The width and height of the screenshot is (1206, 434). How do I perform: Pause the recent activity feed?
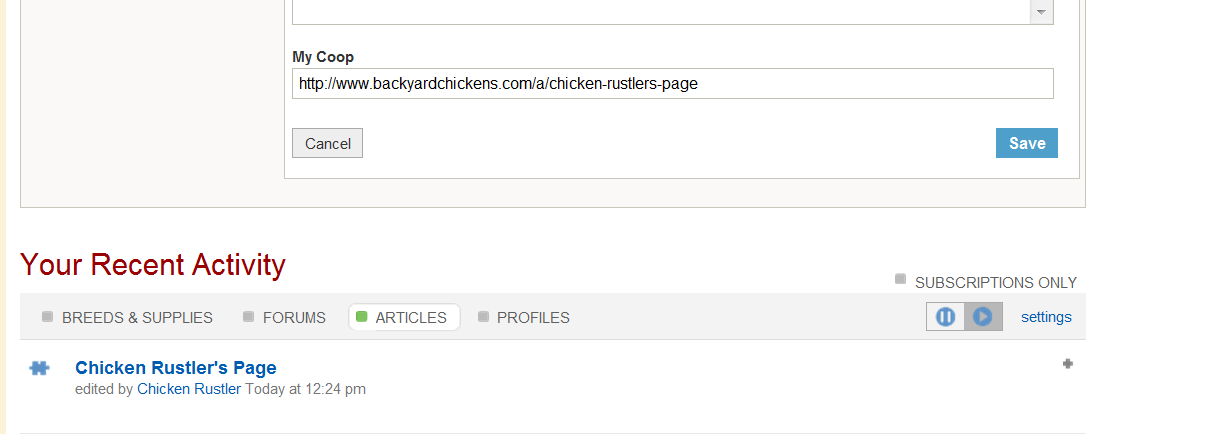coord(945,317)
